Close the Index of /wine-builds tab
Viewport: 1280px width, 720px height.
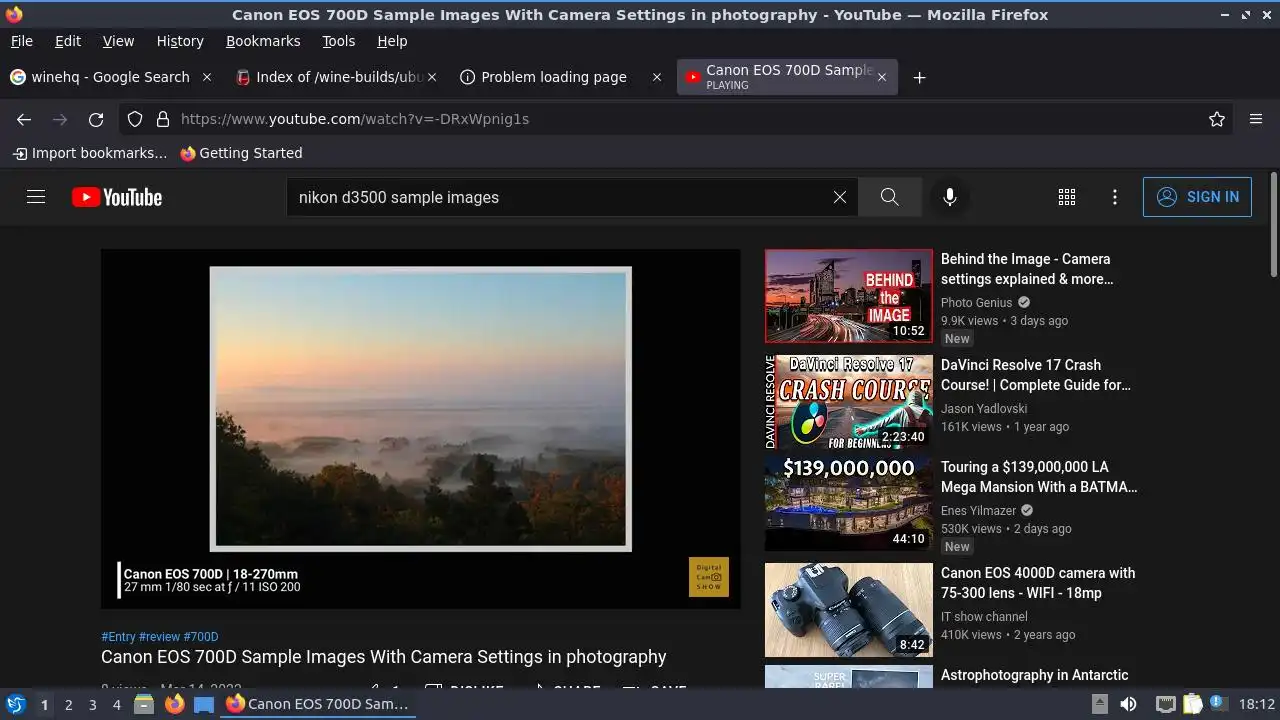coord(433,77)
